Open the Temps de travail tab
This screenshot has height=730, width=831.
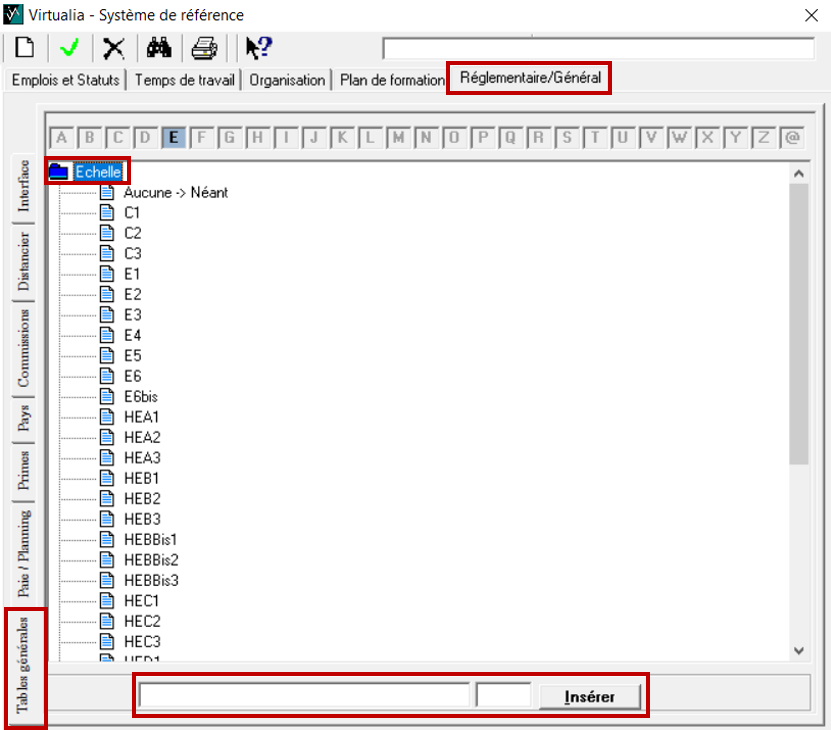[x=184, y=80]
